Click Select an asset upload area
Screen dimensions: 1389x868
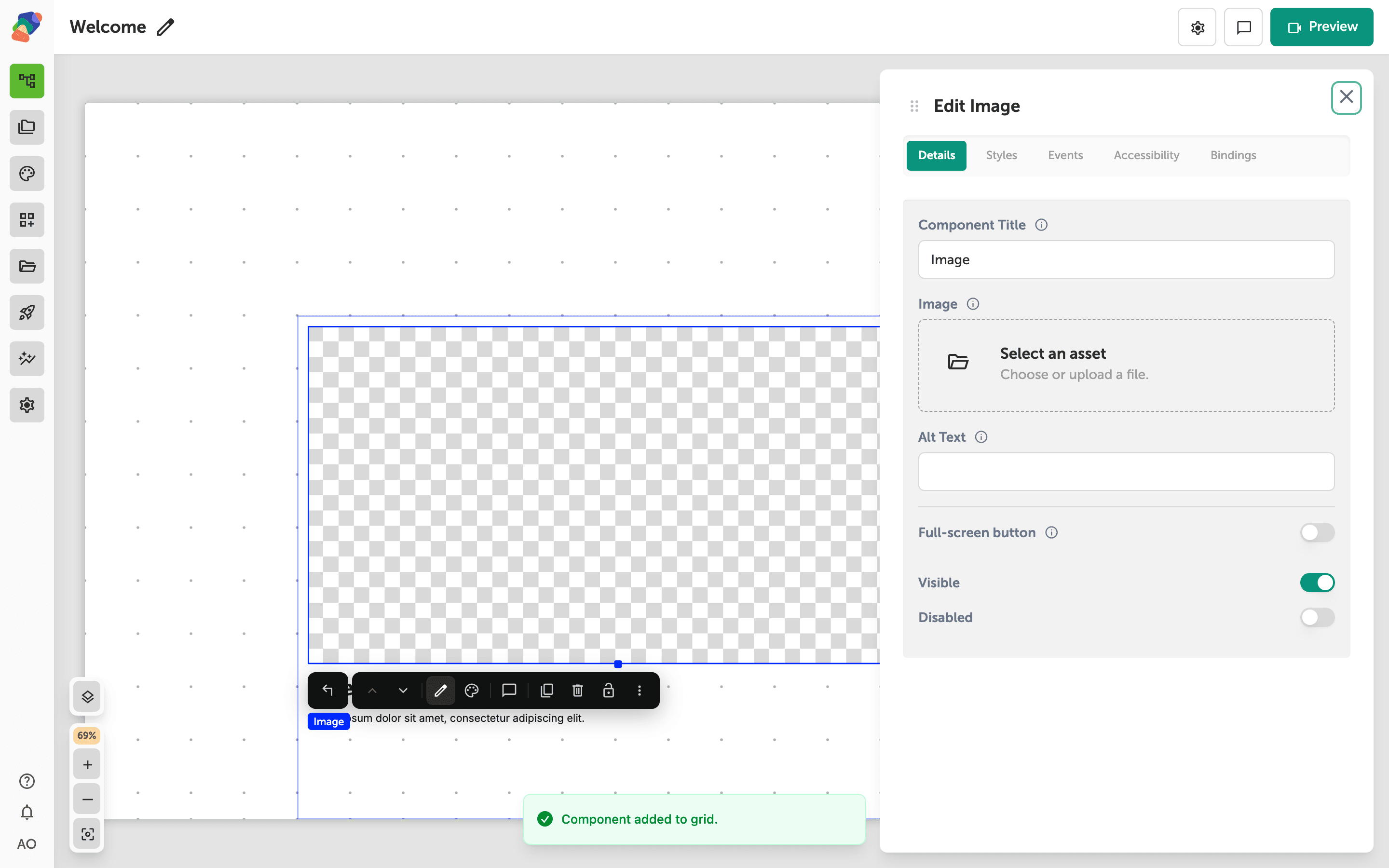1126,365
